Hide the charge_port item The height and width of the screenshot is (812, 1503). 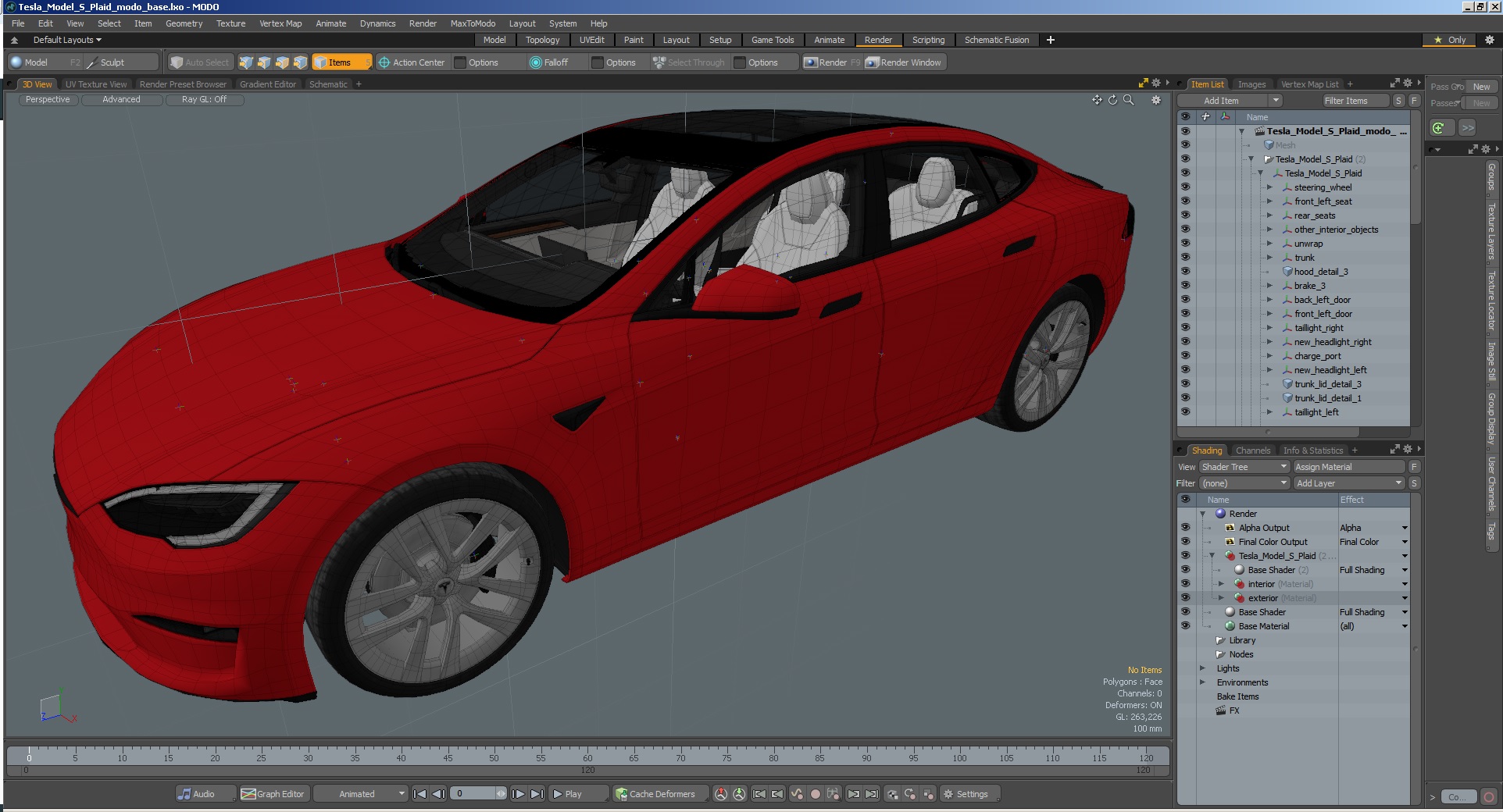(x=1185, y=356)
